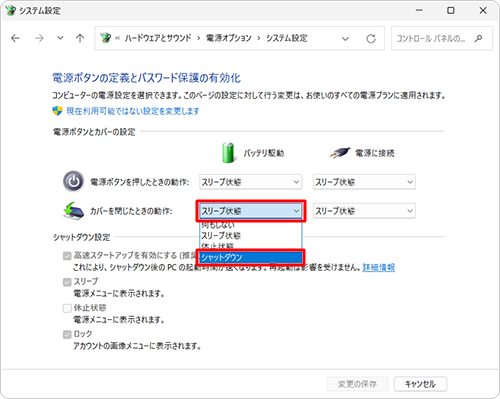Go forward with the right arrow
Screen dimensions: 500x399
click(x=39, y=38)
